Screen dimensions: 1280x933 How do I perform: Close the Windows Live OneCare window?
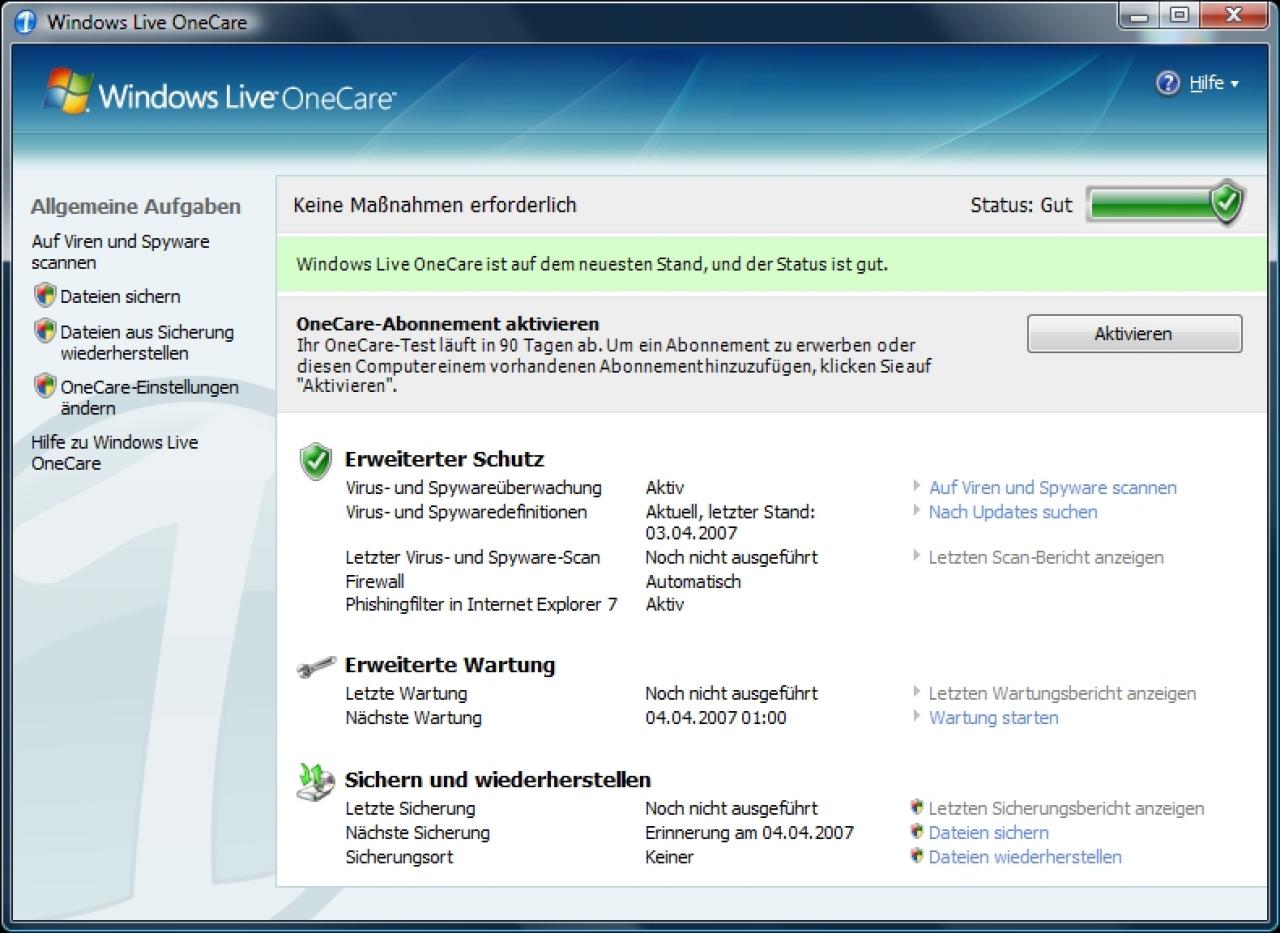1233,15
